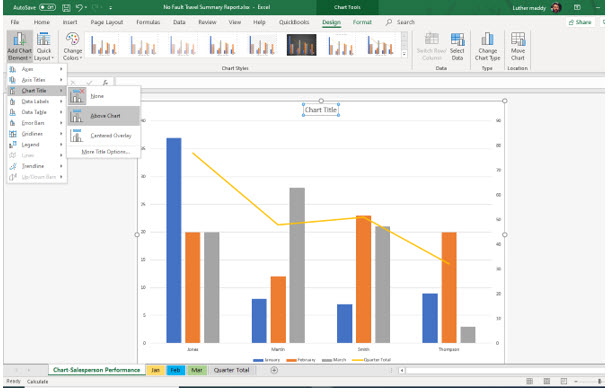Select the Jan sheet tab
Screen dimensions: 608x392
[155, 370]
